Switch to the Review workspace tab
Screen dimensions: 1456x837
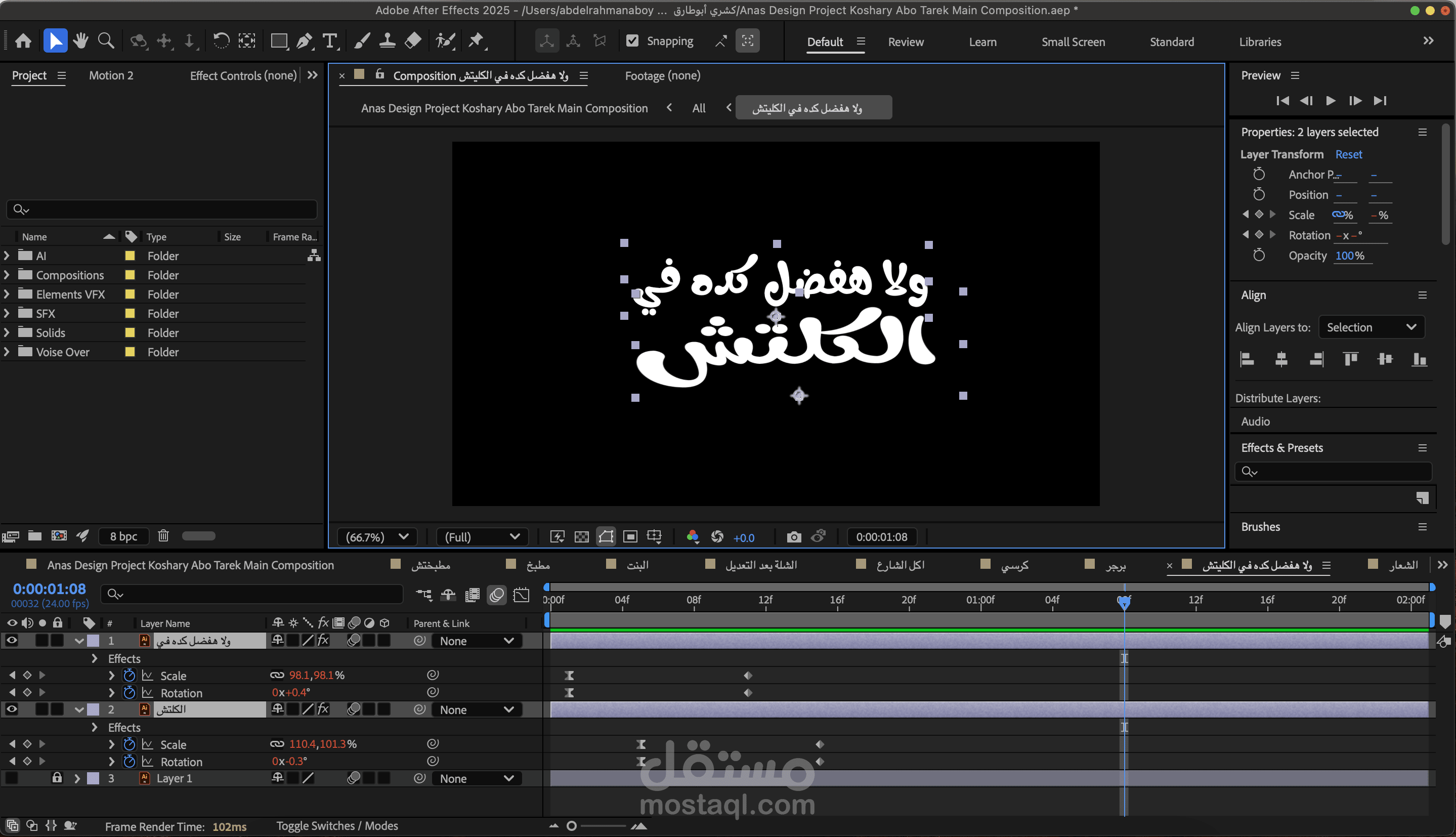906,42
